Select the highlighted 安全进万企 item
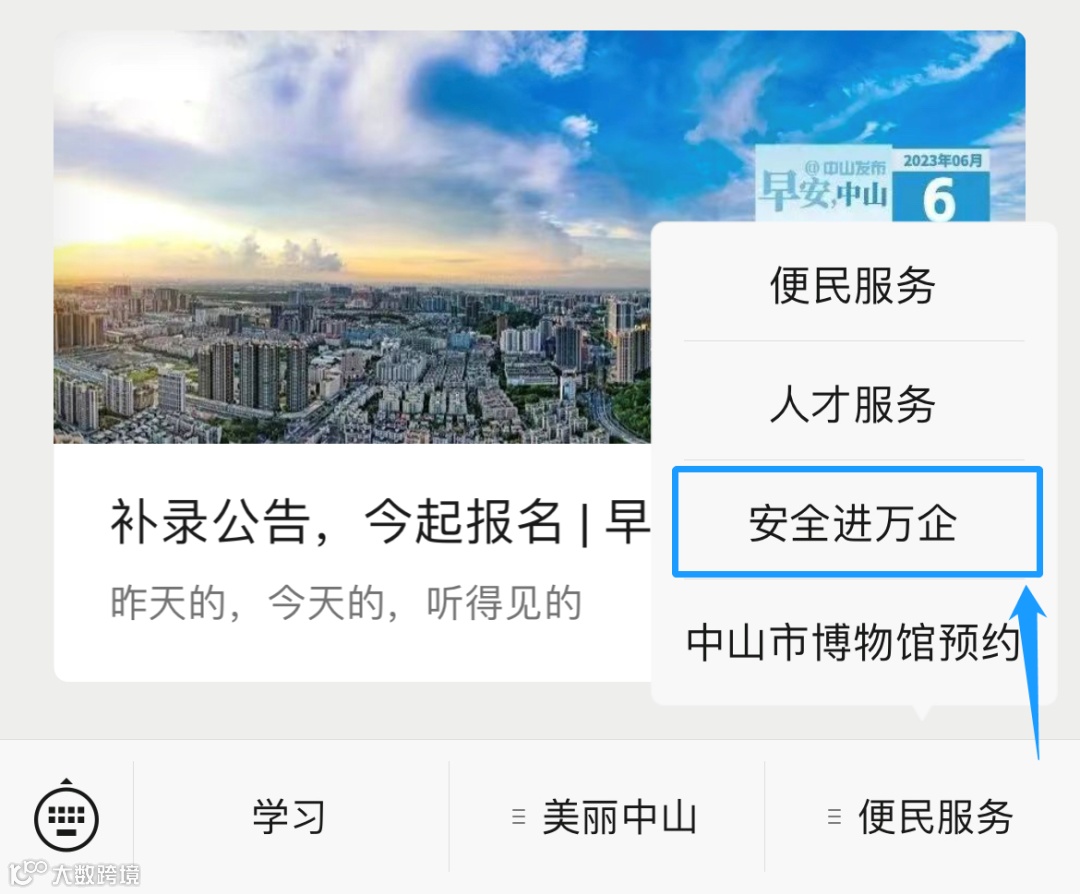1080x894 pixels. 857,521
